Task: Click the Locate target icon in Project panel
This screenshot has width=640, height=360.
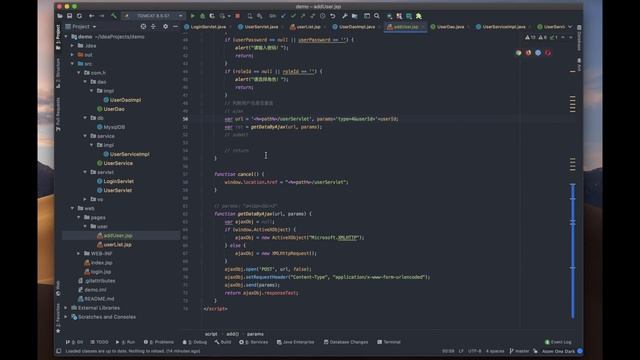Action: pos(143,27)
